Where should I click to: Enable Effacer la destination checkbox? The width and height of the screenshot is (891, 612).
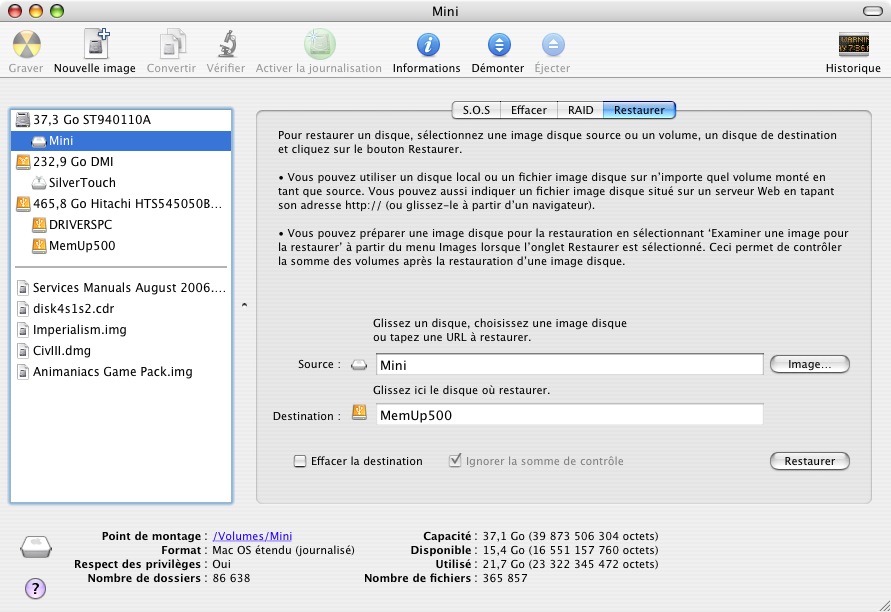[x=300, y=461]
